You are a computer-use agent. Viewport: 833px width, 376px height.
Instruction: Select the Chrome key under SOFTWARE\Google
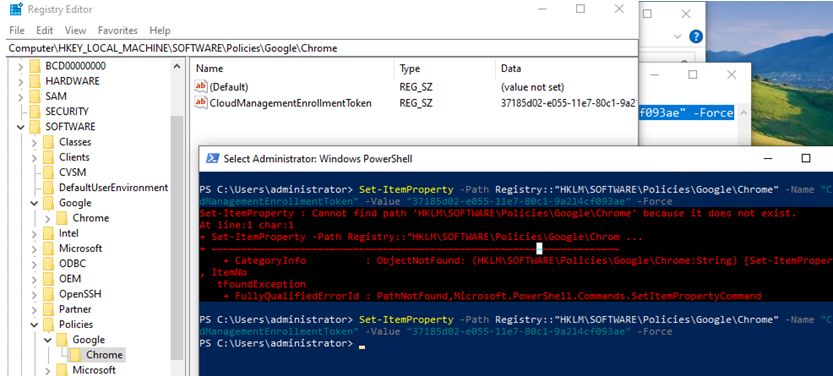[x=91, y=218]
